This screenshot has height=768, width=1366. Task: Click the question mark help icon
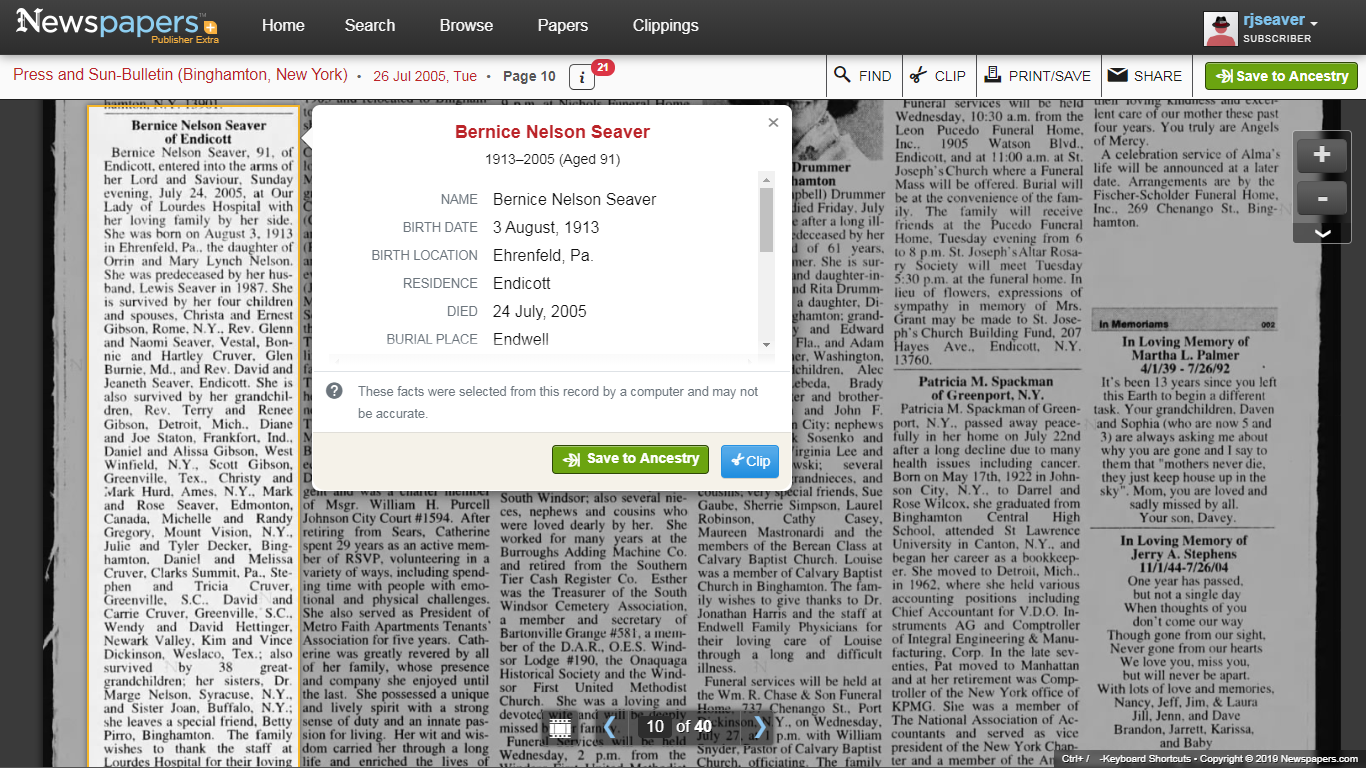point(335,391)
